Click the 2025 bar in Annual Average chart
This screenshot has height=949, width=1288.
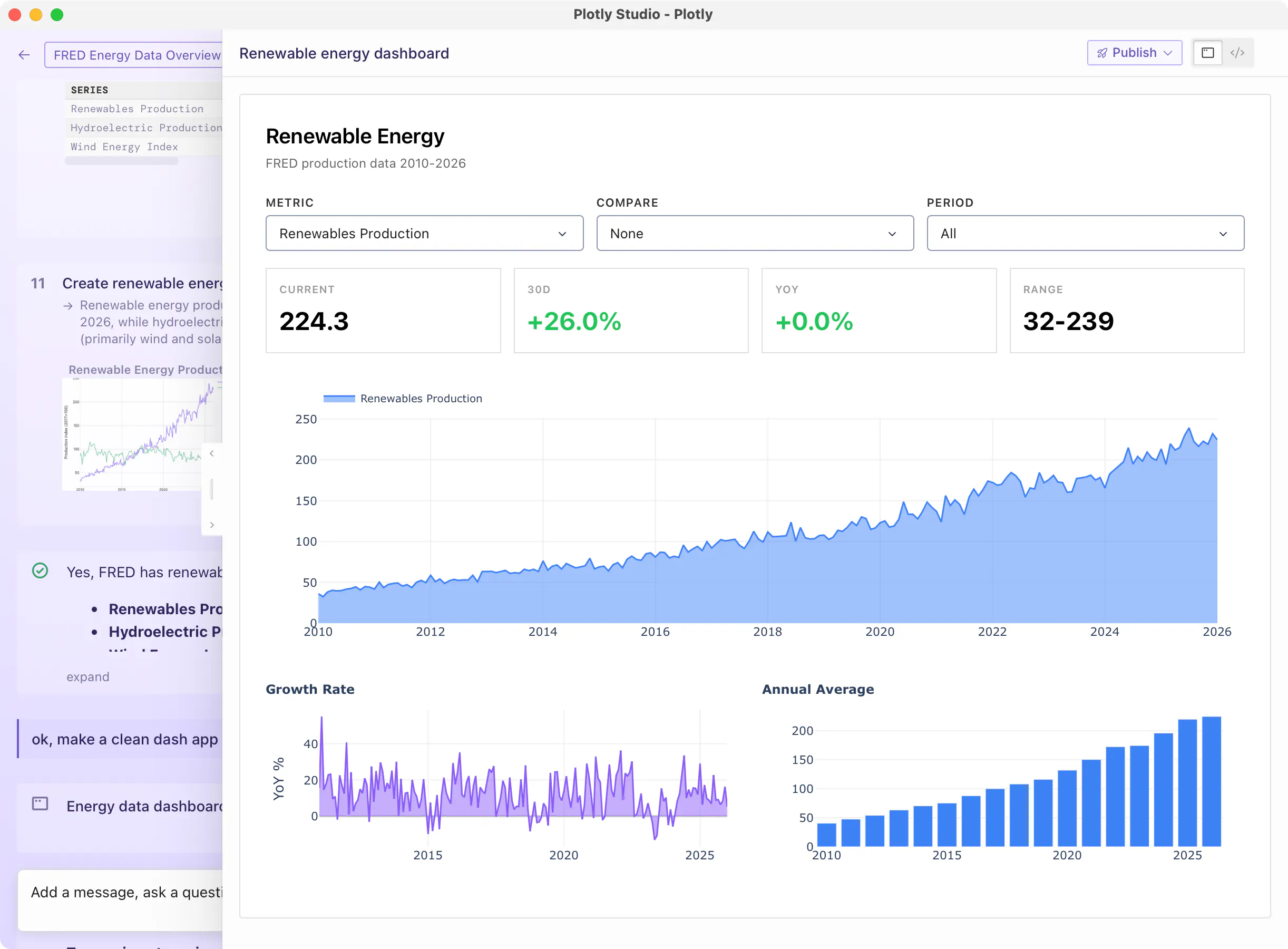[x=1187, y=783]
